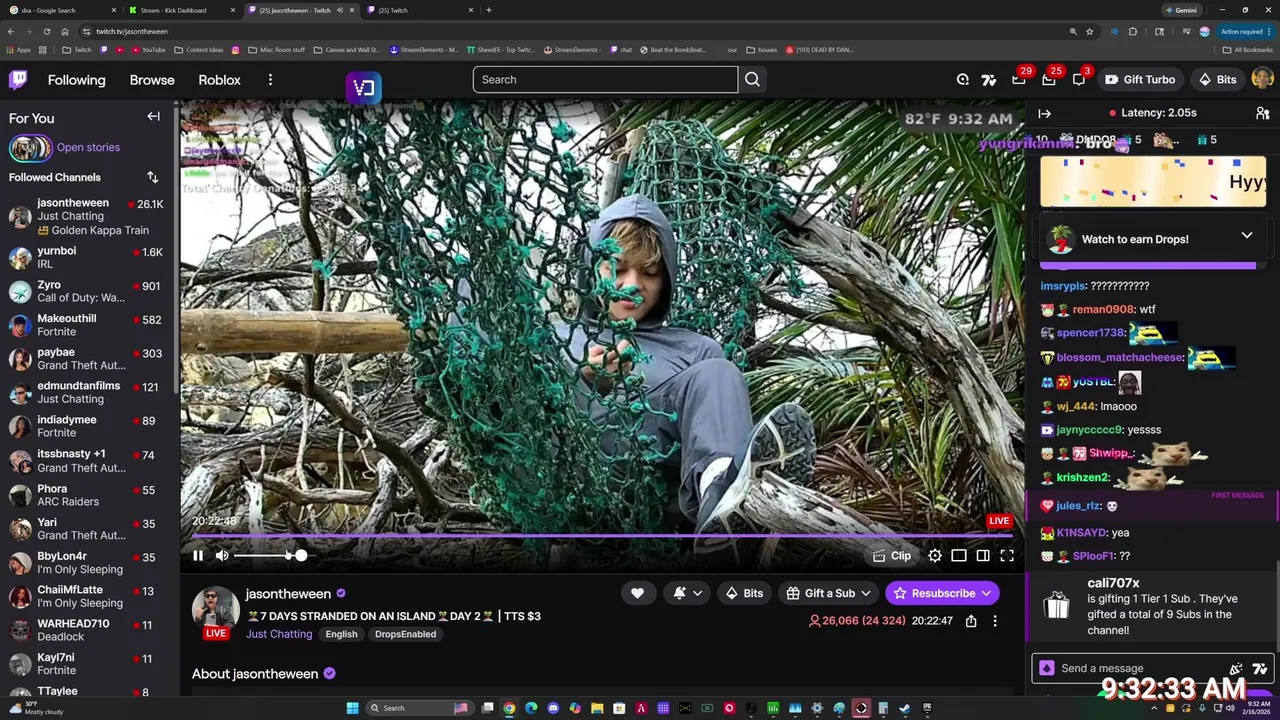Screen dimensions: 1280x720
Task: Collapse the chat panel arrow
Action: point(1044,114)
